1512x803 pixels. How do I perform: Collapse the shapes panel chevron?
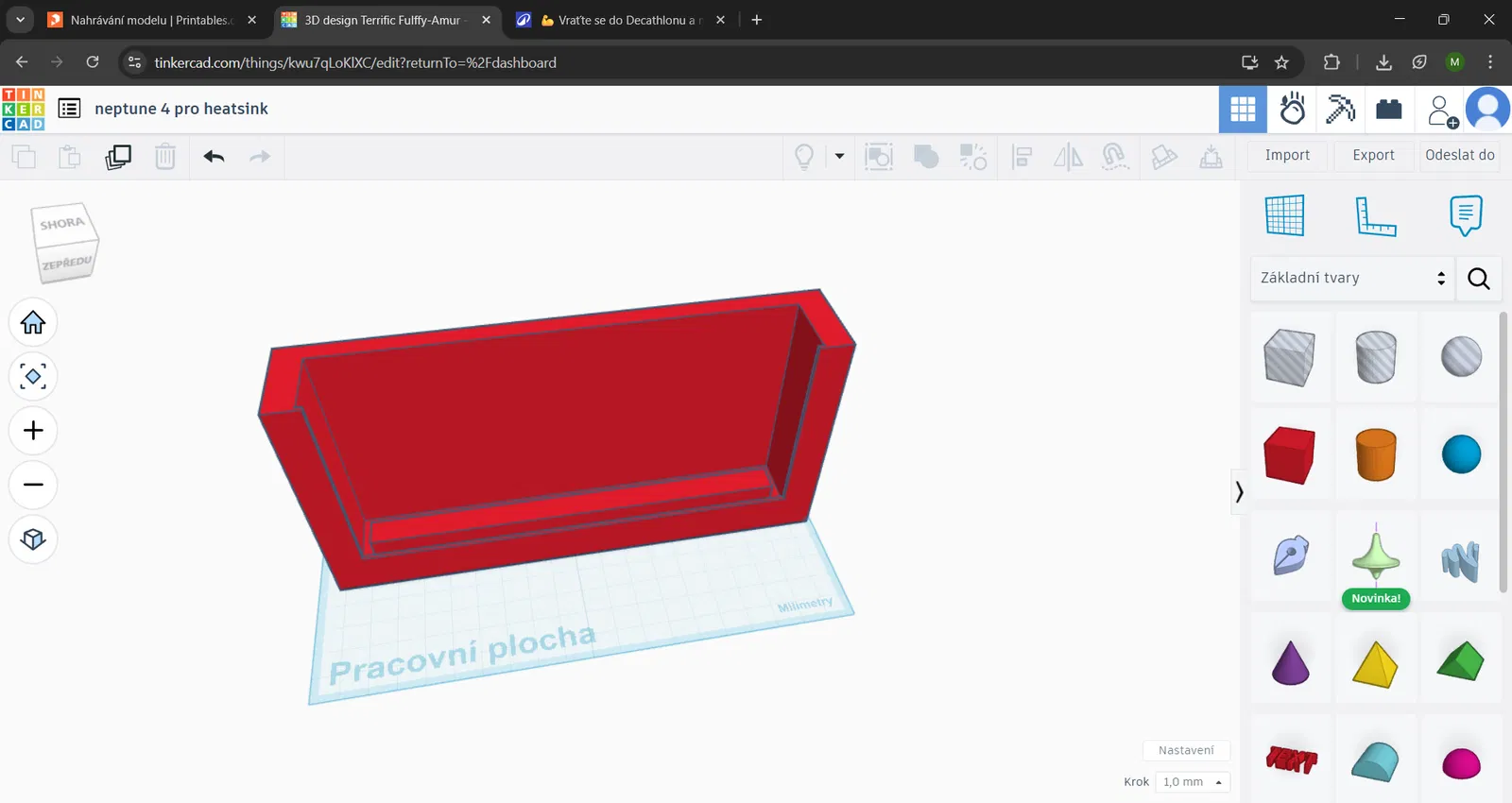[x=1239, y=492]
